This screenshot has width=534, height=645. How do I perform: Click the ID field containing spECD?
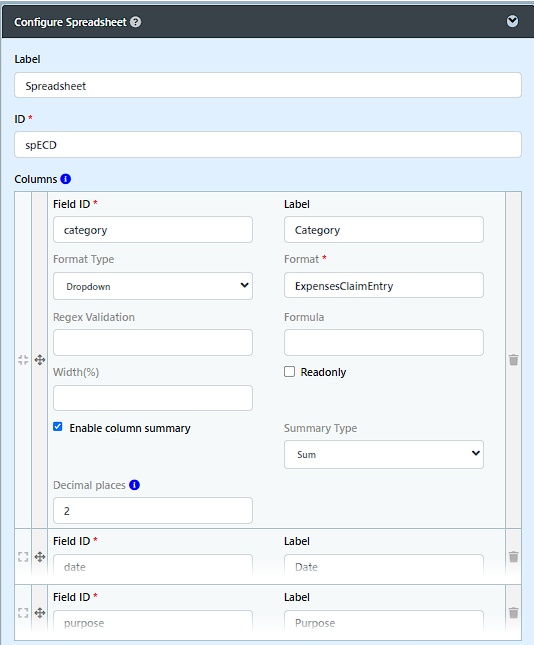268,145
